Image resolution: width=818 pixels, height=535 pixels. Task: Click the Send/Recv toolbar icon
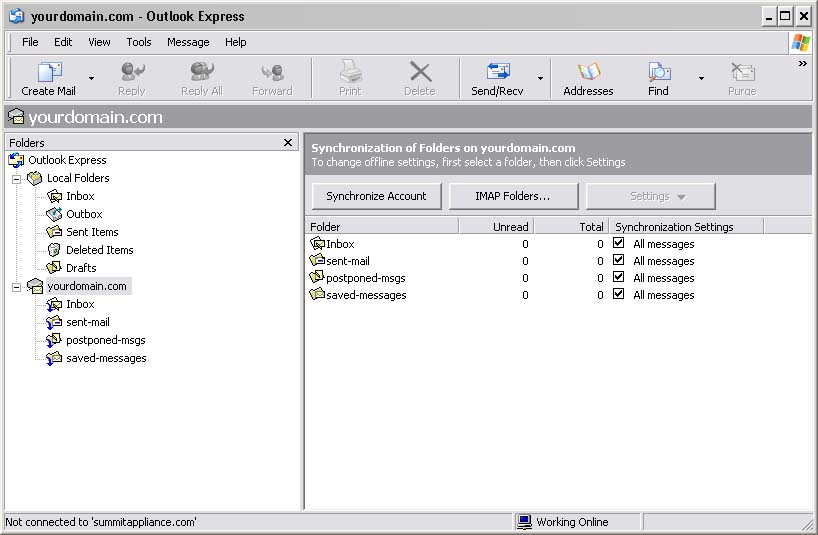coord(498,71)
